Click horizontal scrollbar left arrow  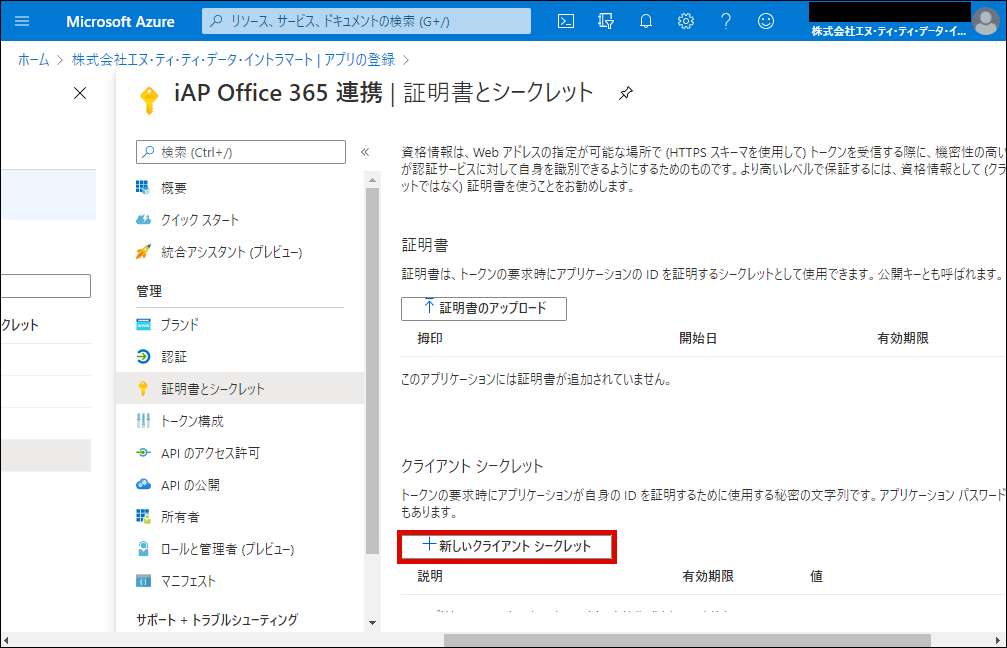[6, 640]
